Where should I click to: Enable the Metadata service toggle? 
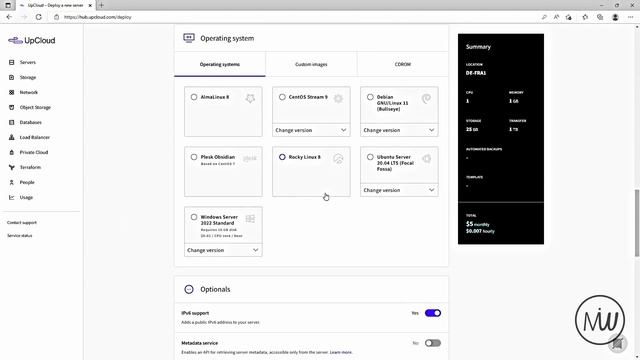pyautogui.click(x=433, y=343)
